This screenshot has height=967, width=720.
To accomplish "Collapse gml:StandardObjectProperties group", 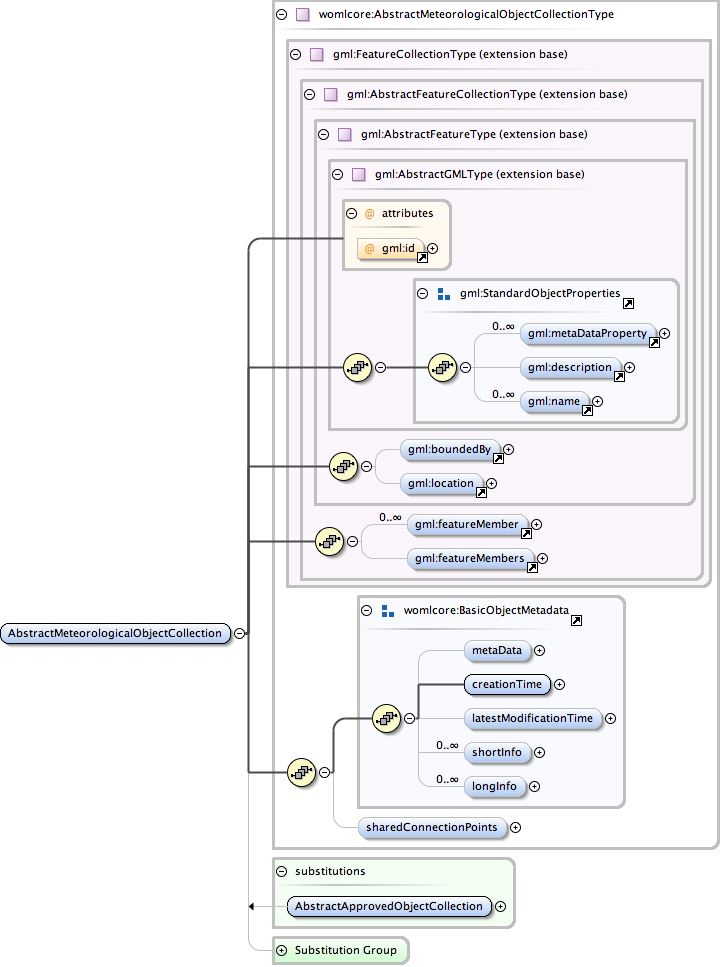I will (423, 294).
